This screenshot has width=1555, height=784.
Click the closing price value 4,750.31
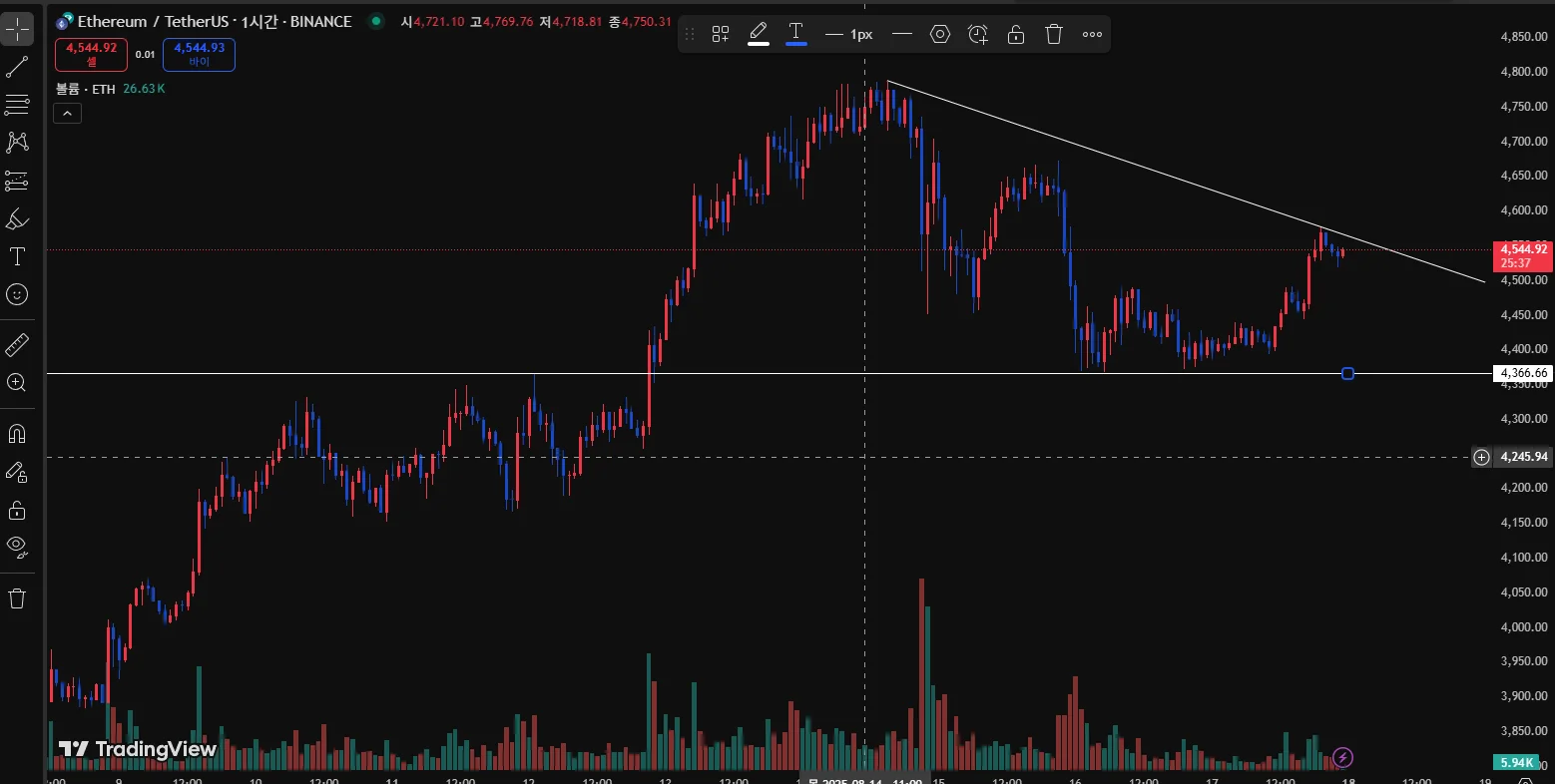point(647,21)
